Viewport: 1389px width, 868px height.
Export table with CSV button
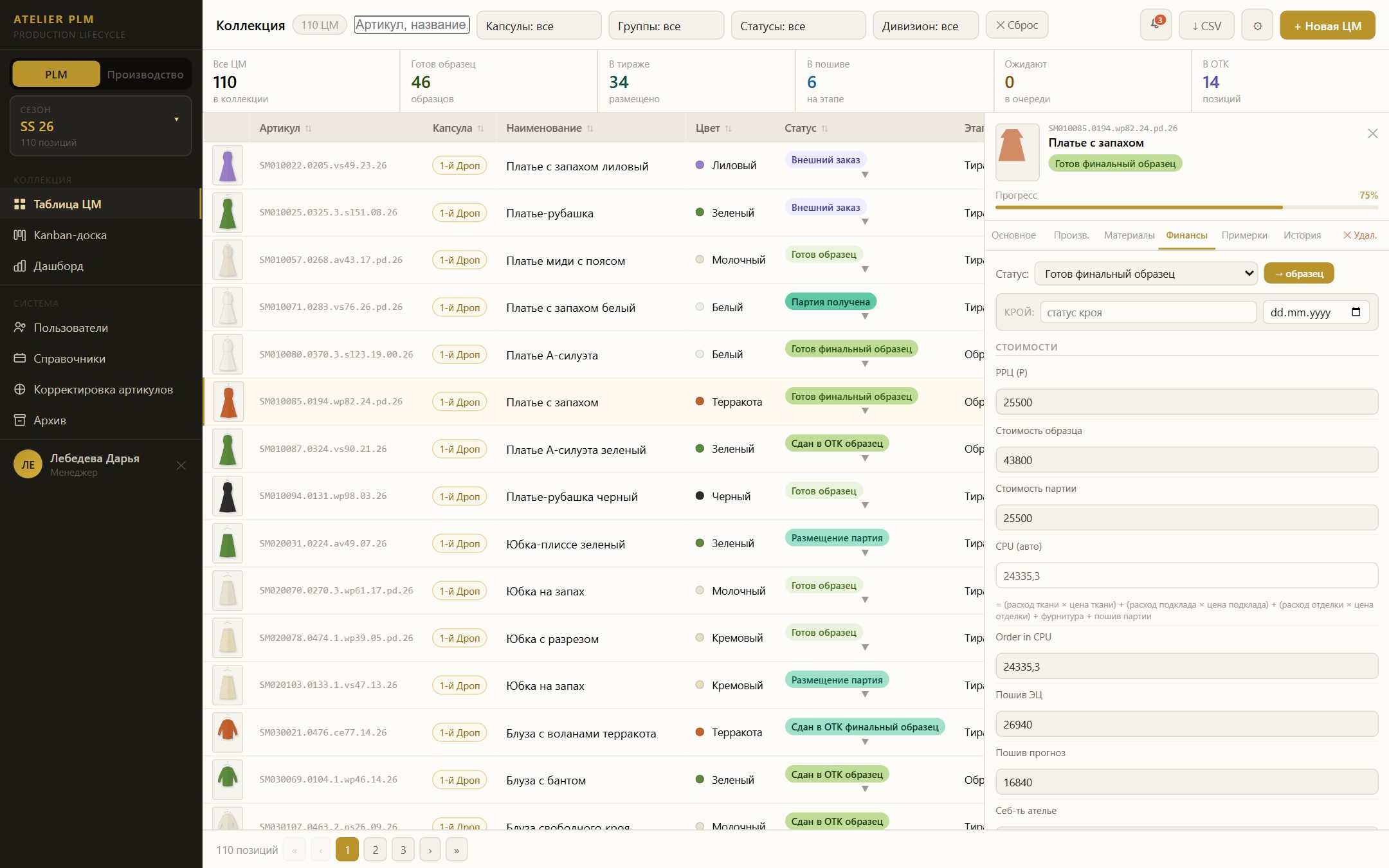[x=1206, y=26]
